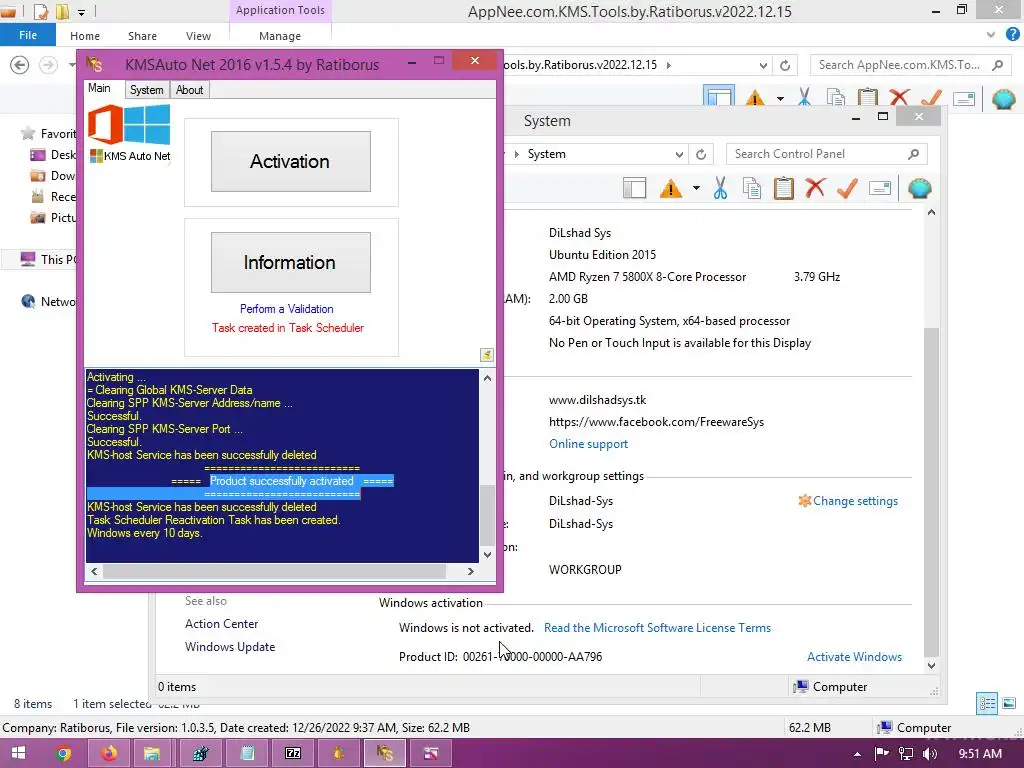The height and width of the screenshot is (768, 1024).
Task: Open the Home ribbon tab
Action: click(85, 36)
